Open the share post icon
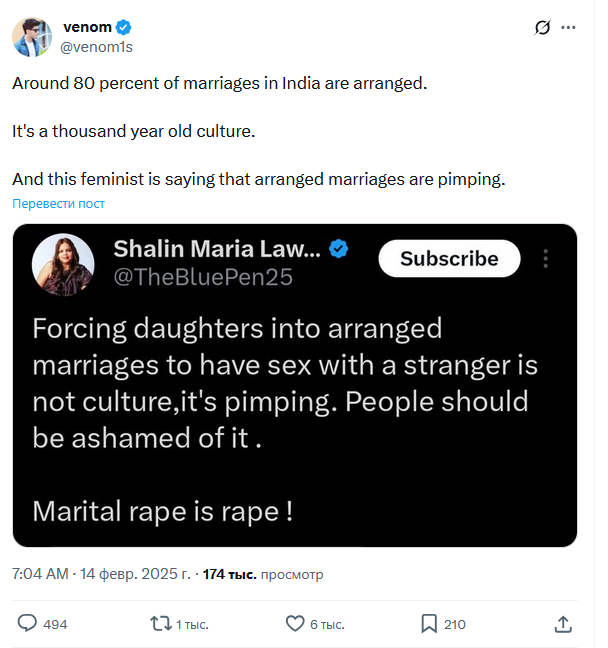 coord(563,624)
